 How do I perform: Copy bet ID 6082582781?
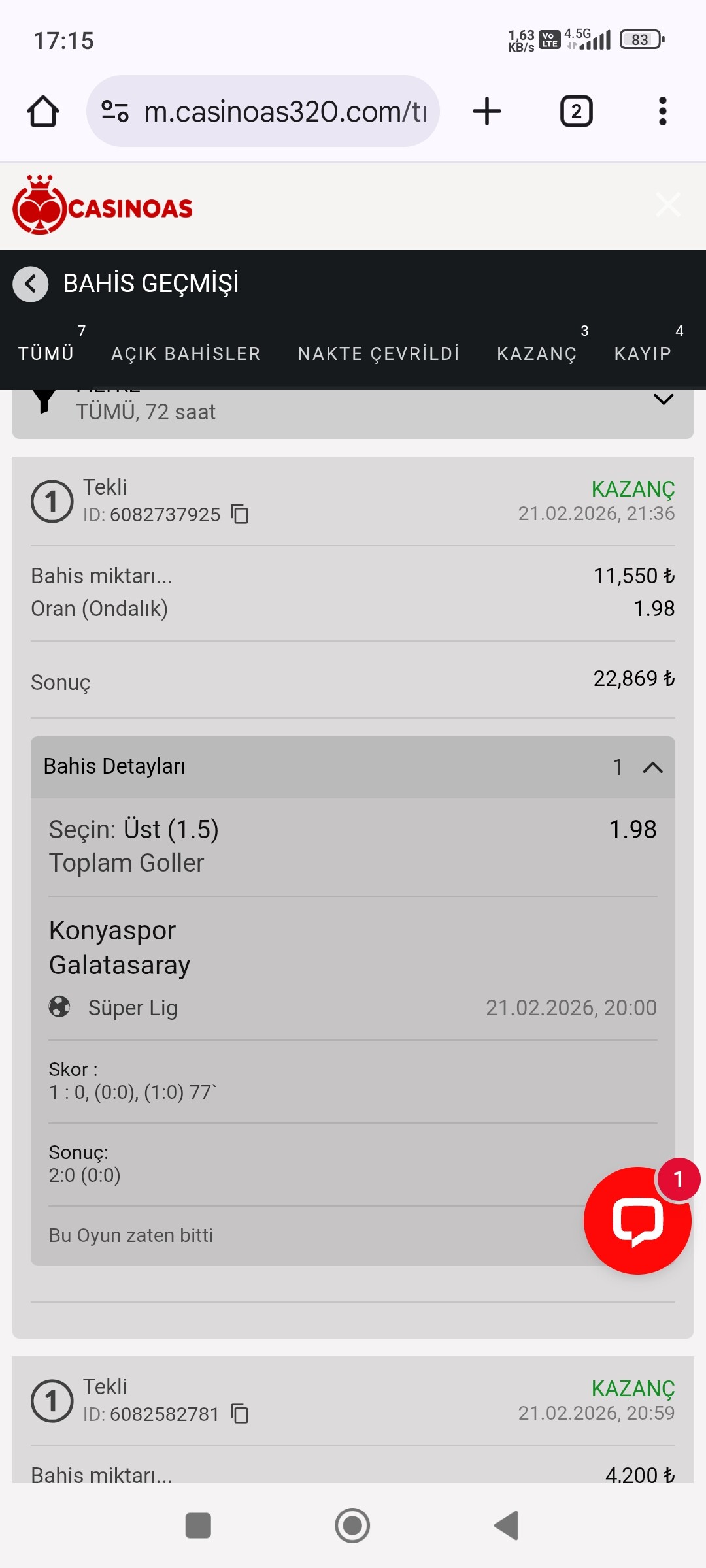[240, 1414]
